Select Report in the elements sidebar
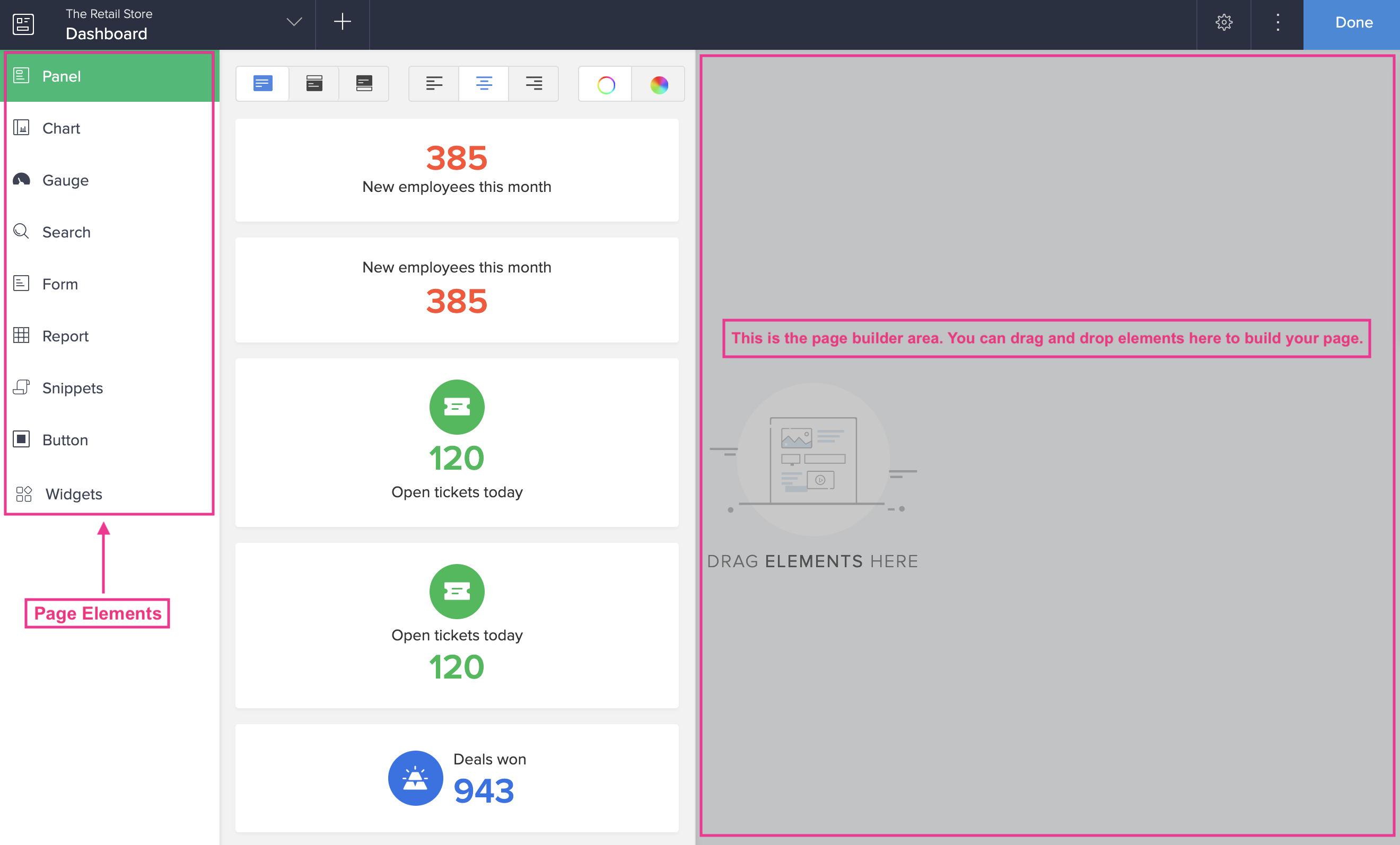The image size is (1400, 845). pos(65,336)
